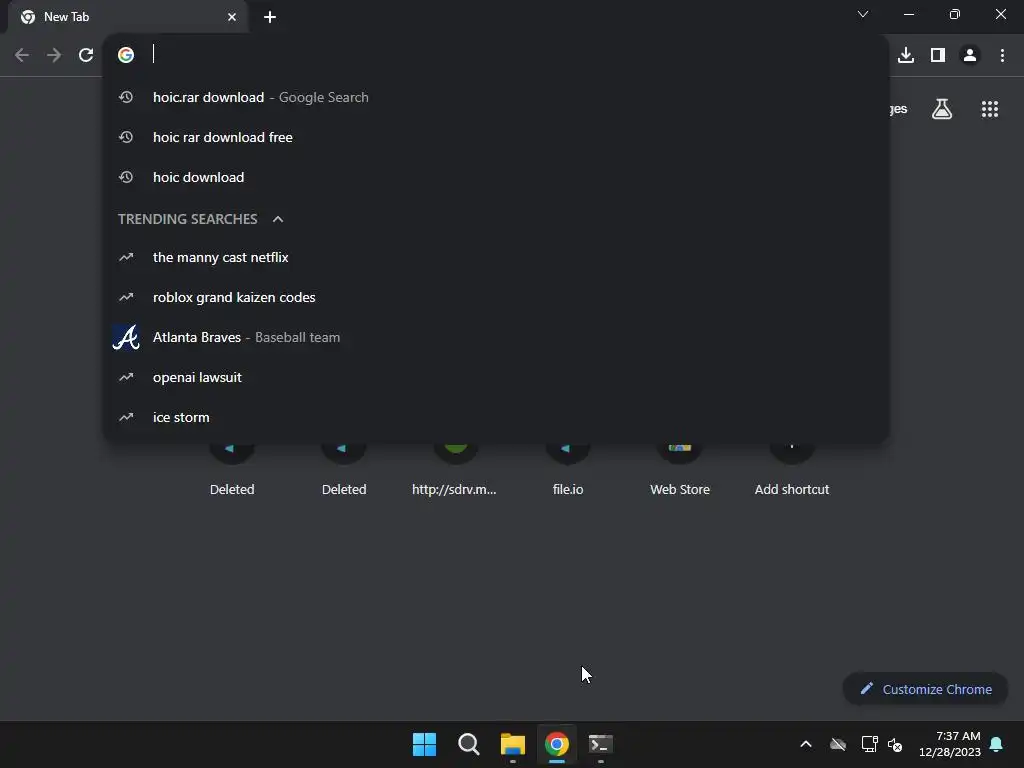Viewport: 1024px width, 768px height.
Task: Click the muted volume tray icon
Action: tap(895, 744)
